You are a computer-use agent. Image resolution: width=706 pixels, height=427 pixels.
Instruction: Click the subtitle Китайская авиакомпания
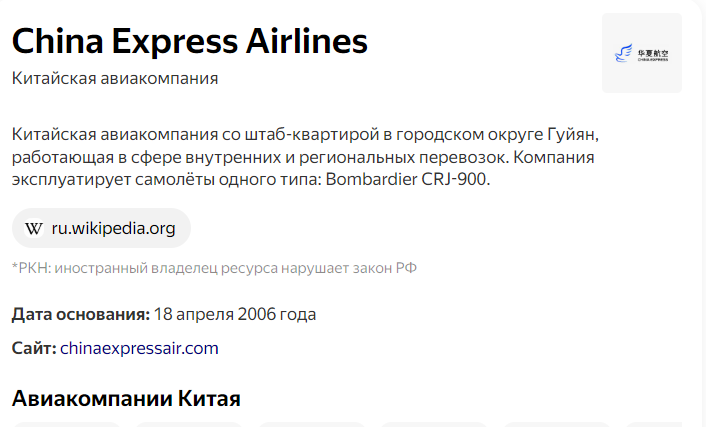(115, 78)
